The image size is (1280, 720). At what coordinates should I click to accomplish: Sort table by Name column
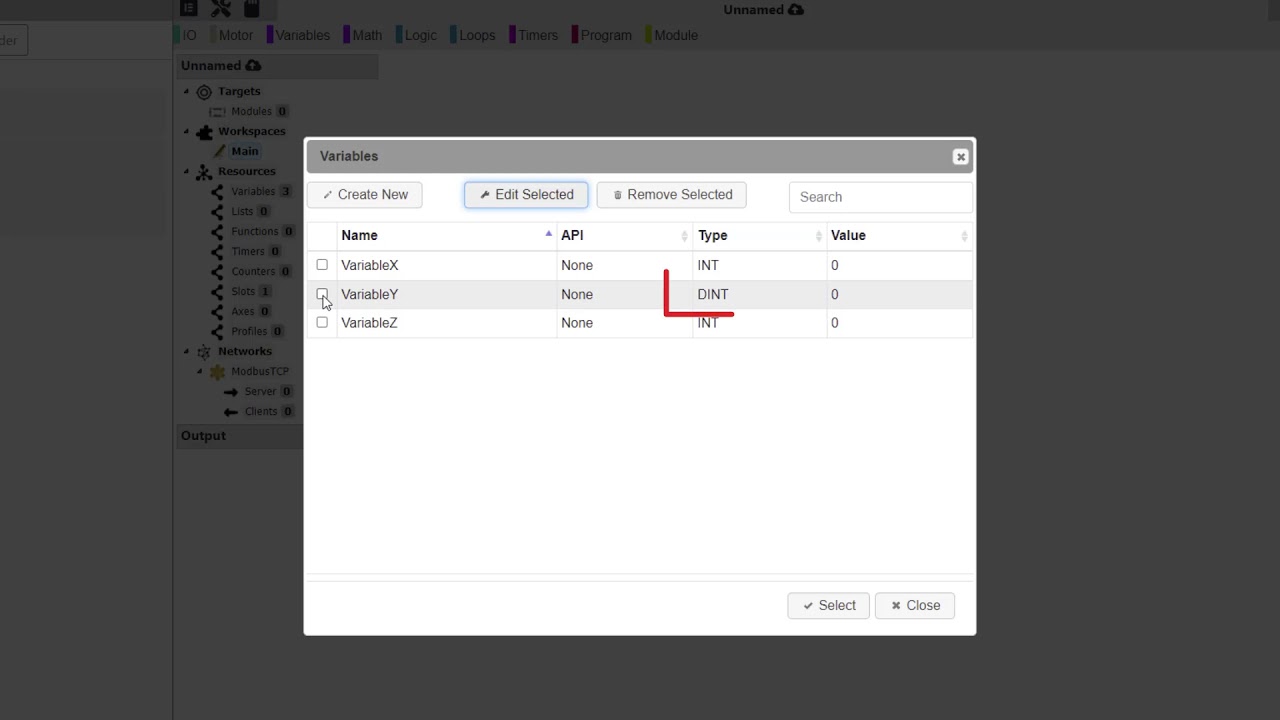pos(446,236)
